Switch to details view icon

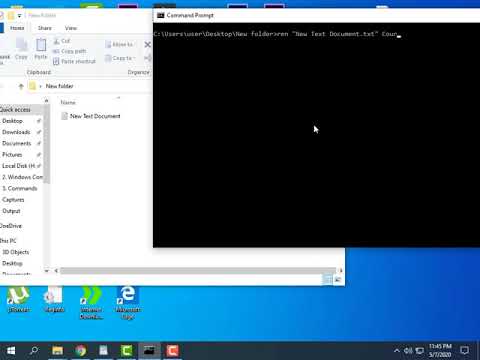click(x=327, y=280)
